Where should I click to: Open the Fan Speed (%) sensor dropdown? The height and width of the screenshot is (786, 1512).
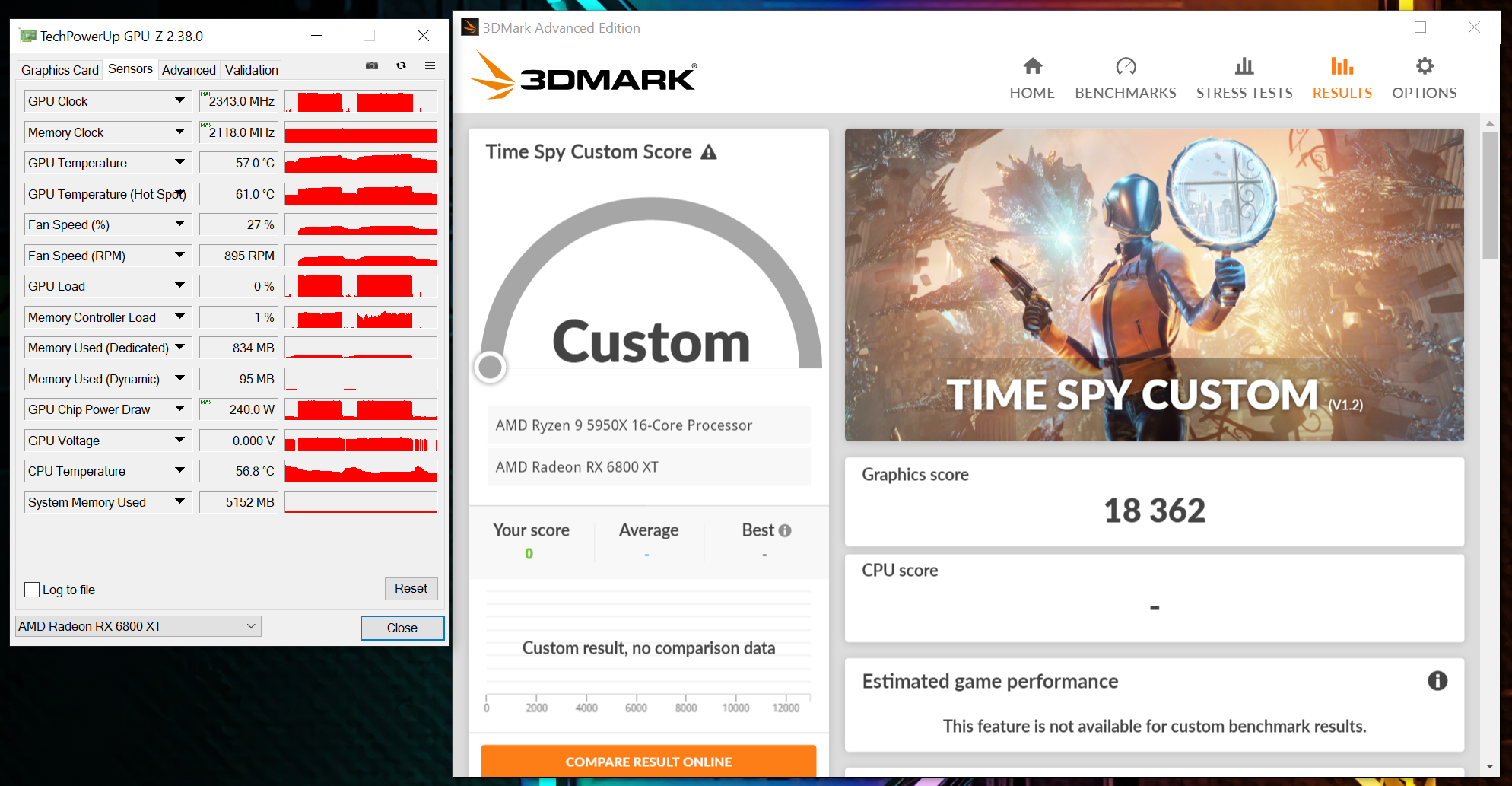click(180, 224)
